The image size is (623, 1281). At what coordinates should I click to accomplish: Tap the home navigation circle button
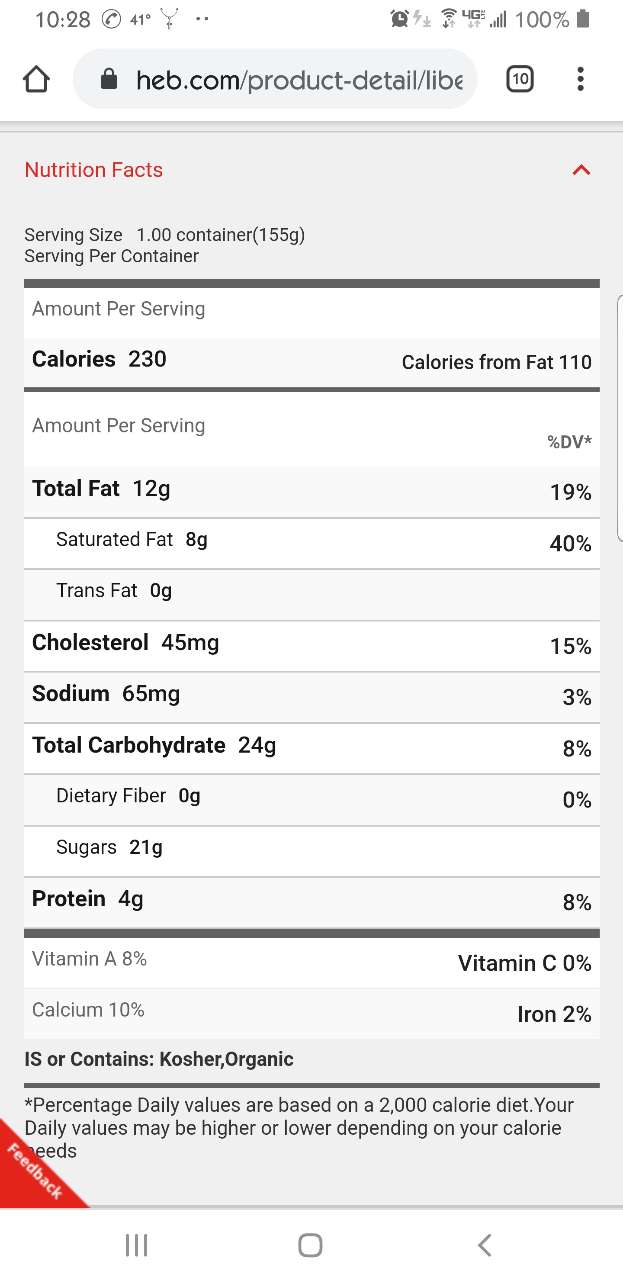(310, 1245)
